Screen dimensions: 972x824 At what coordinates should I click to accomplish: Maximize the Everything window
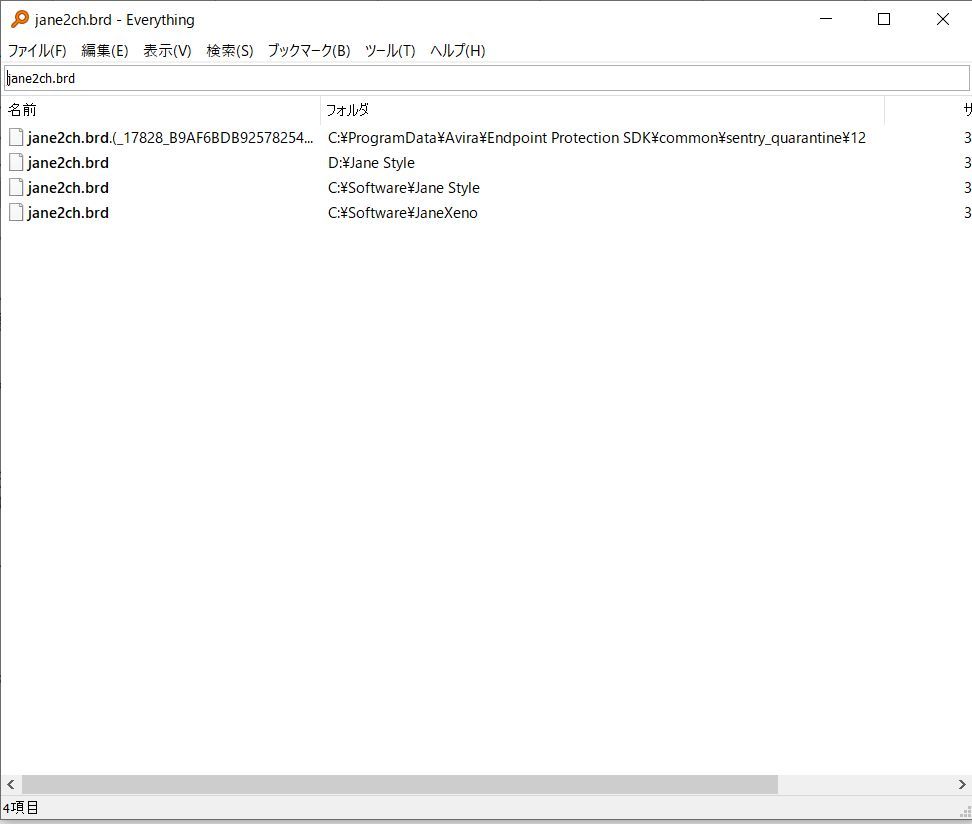pyautogui.click(x=884, y=19)
